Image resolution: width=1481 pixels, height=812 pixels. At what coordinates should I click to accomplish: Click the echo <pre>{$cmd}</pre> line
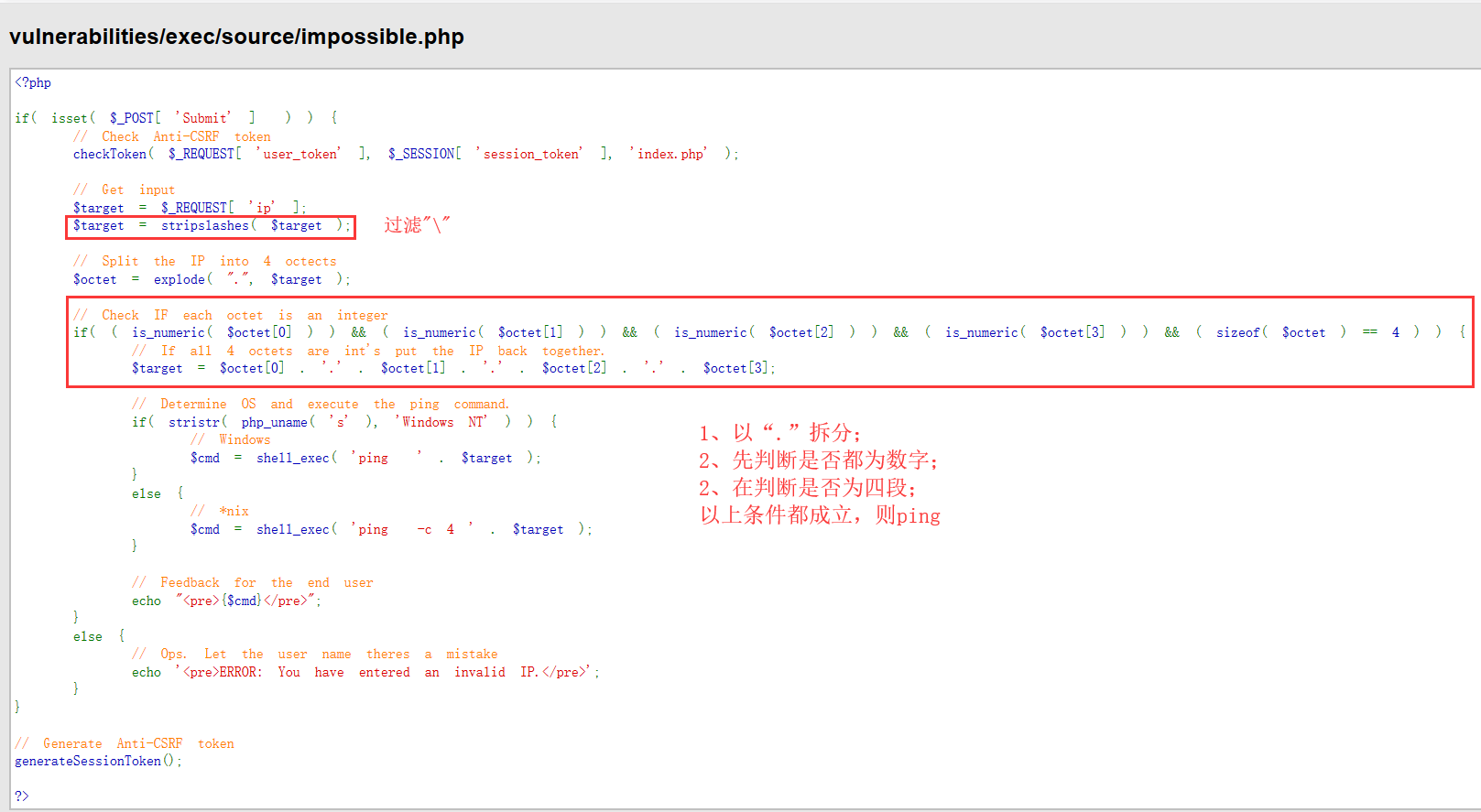[227, 601]
